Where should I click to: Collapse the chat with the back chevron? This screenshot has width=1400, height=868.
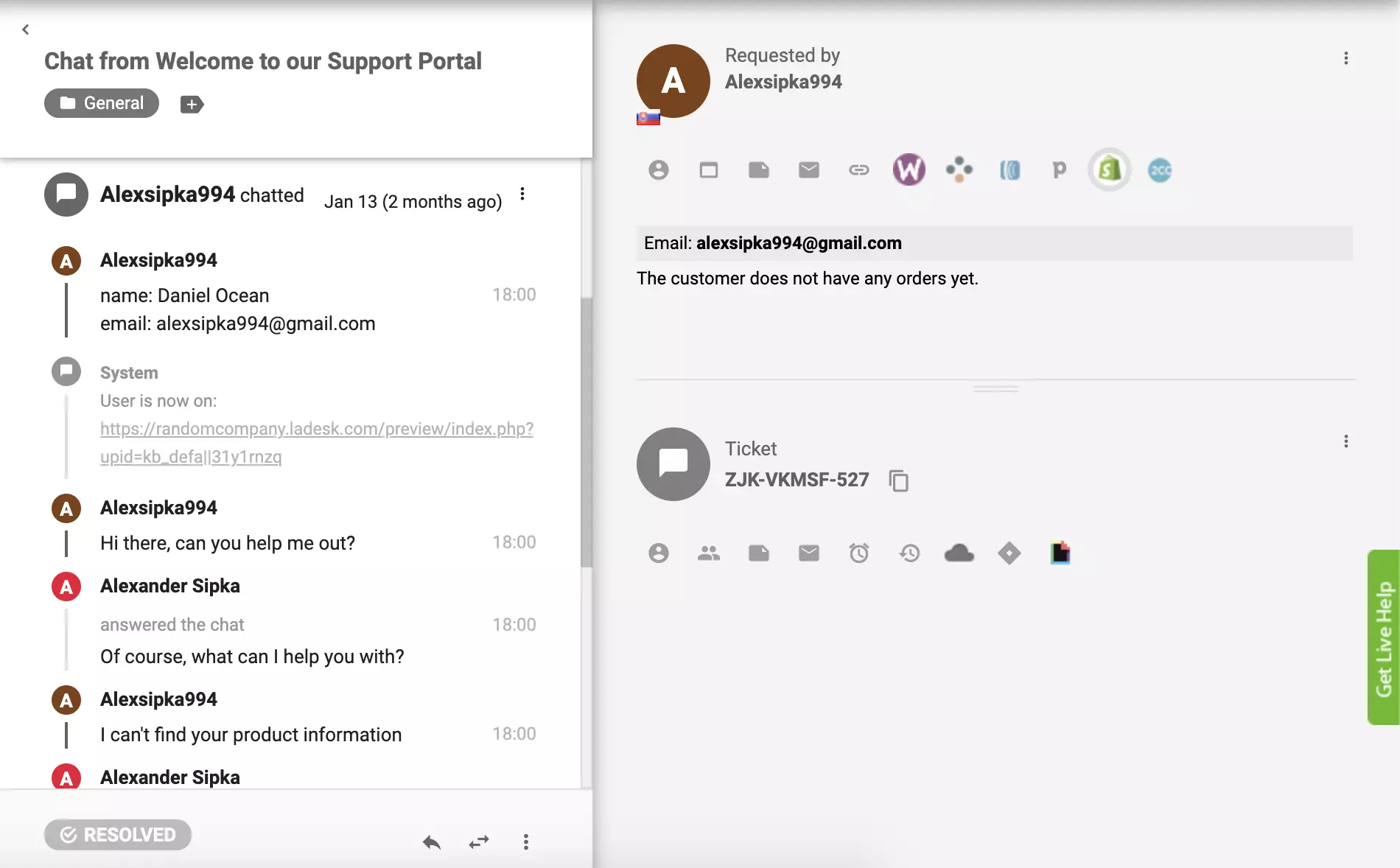tap(25, 29)
